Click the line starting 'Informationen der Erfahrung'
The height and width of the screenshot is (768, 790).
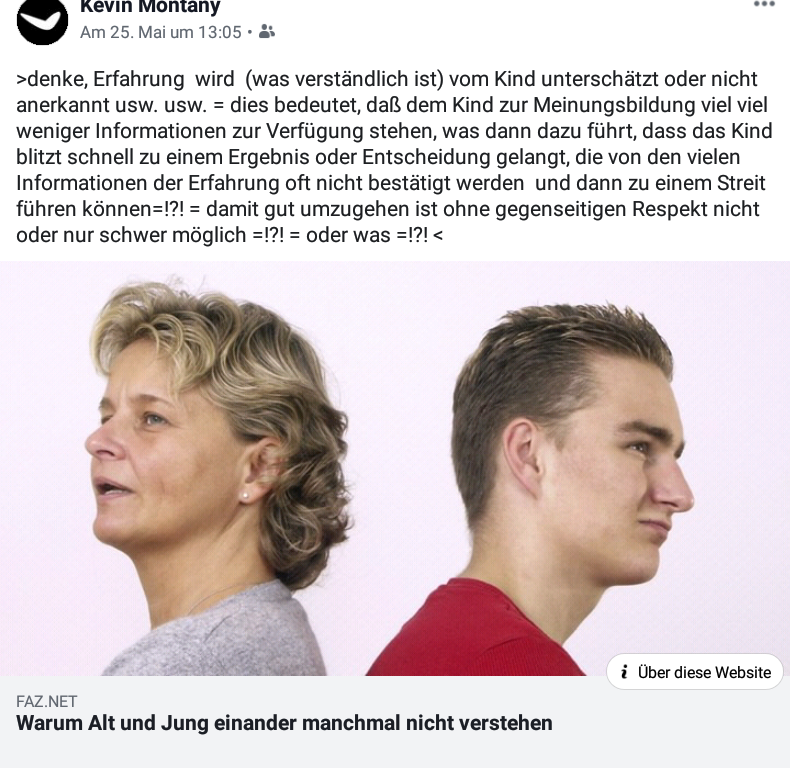click(x=390, y=183)
